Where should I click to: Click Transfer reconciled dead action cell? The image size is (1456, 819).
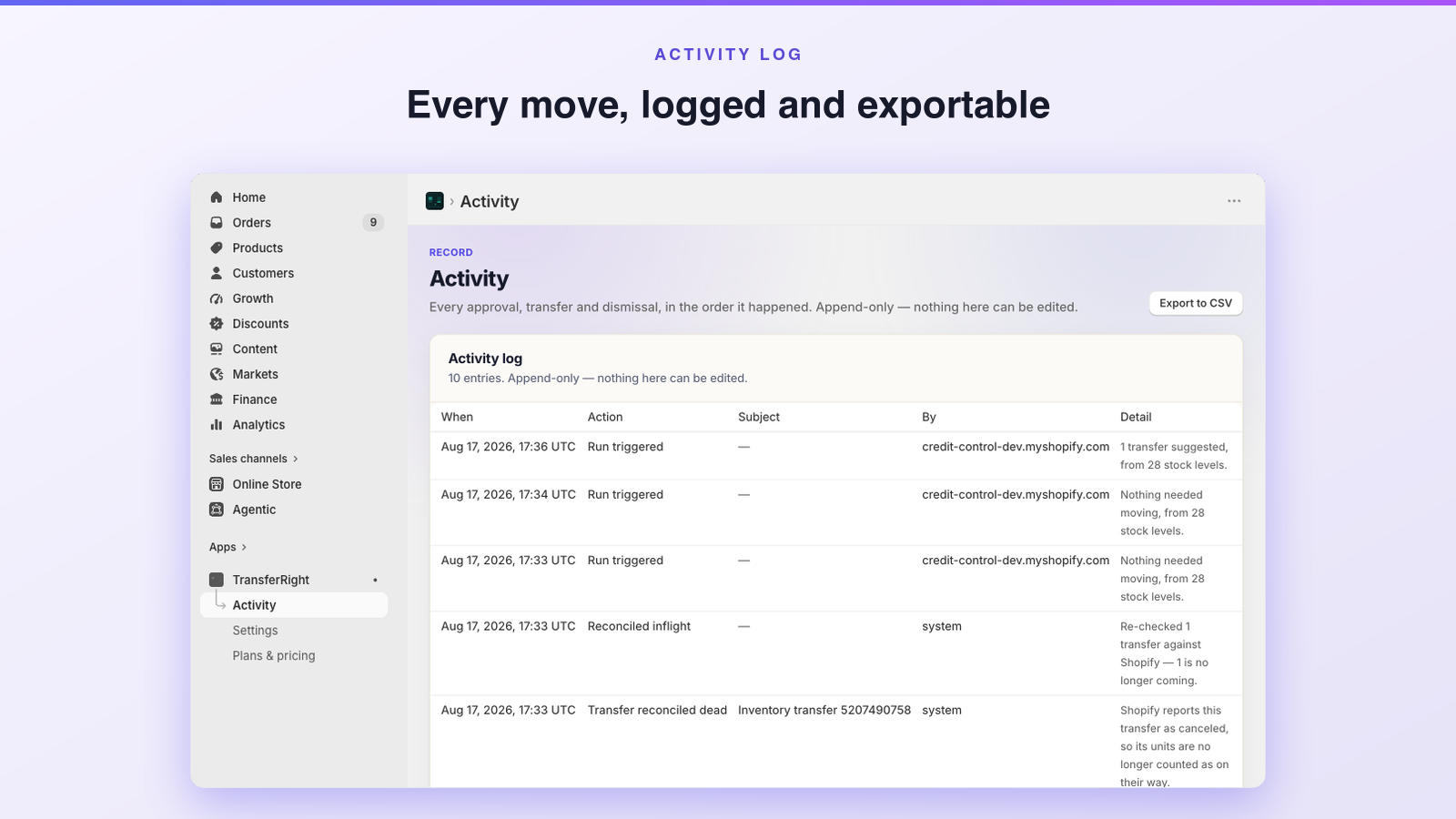657,711
